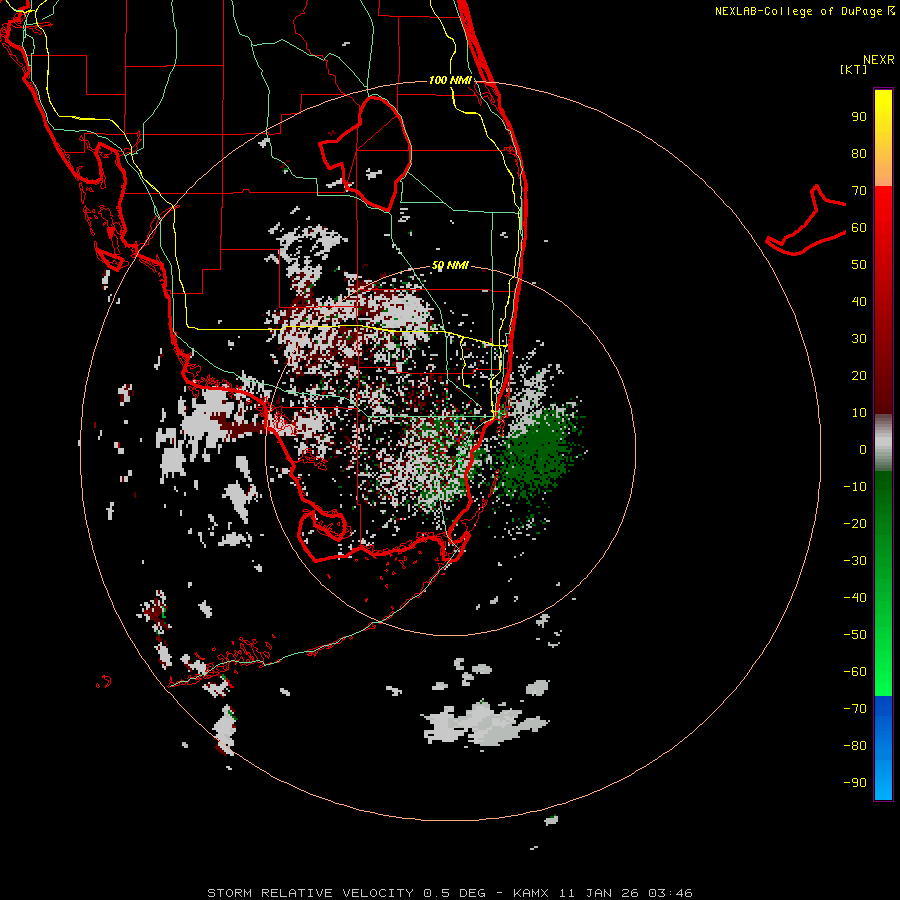
Task: Click the -50 knot label on the scale
Action: (855, 634)
